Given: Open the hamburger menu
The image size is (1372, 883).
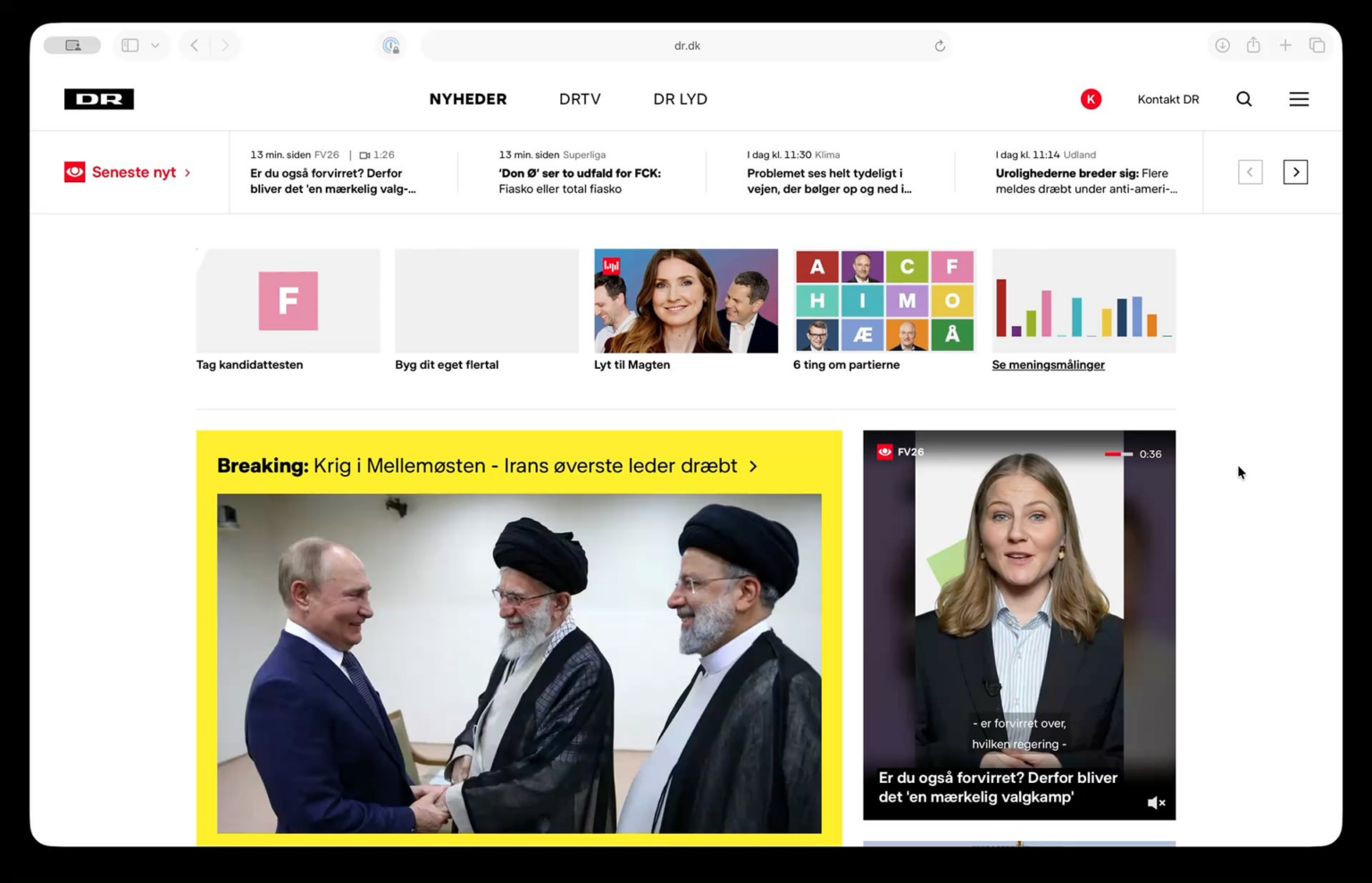Looking at the screenshot, I should click(1299, 99).
